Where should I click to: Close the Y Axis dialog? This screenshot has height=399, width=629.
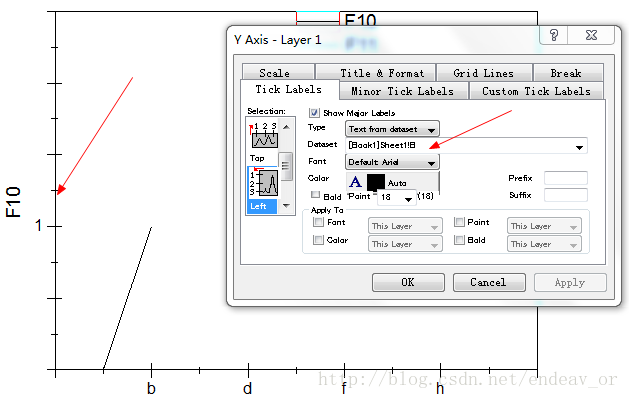pyautogui.click(x=591, y=35)
